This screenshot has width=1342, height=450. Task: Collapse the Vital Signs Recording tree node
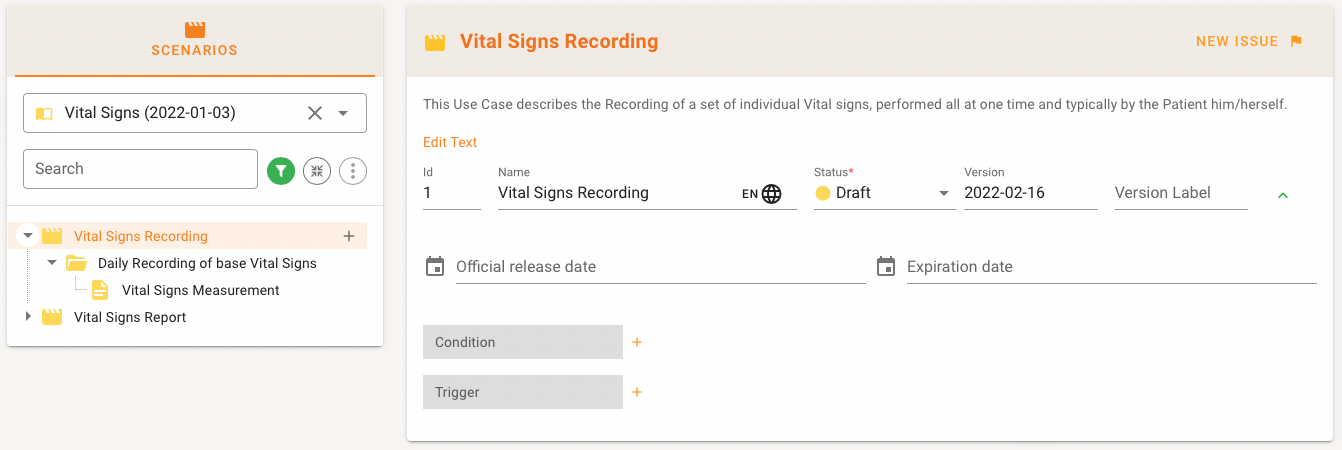[28, 236]
